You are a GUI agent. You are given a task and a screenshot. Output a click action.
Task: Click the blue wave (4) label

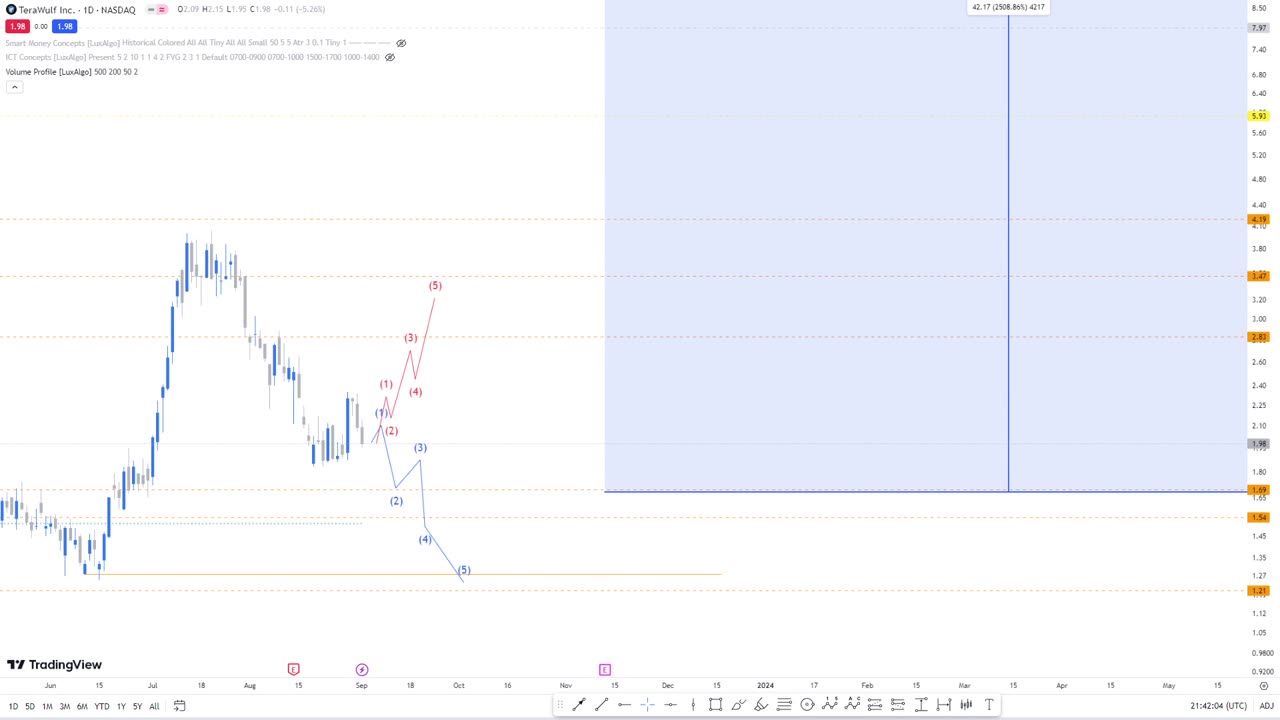[x=425, y=540]
